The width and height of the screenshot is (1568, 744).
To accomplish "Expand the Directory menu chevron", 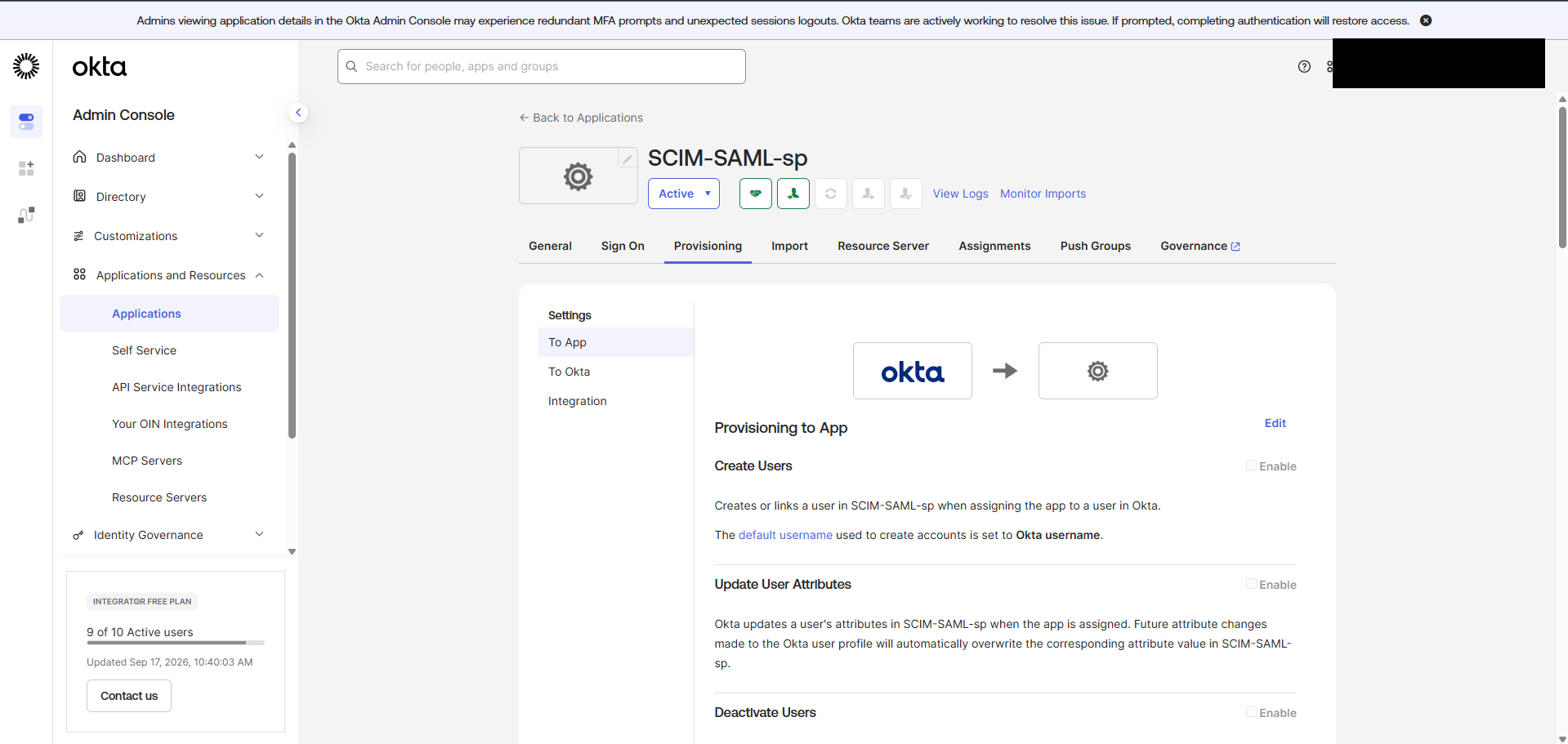I will click(259, 196).
